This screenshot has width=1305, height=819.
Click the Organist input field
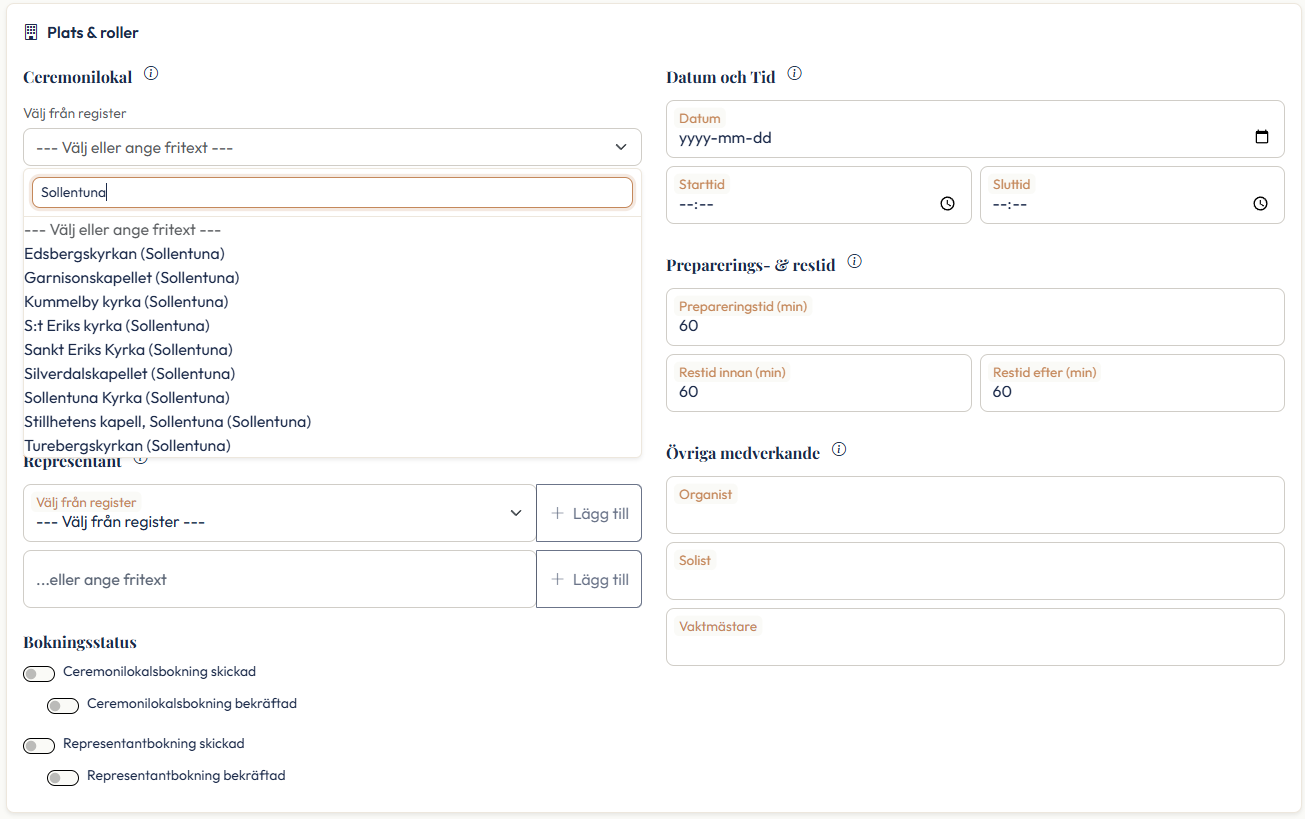[975, 505]
